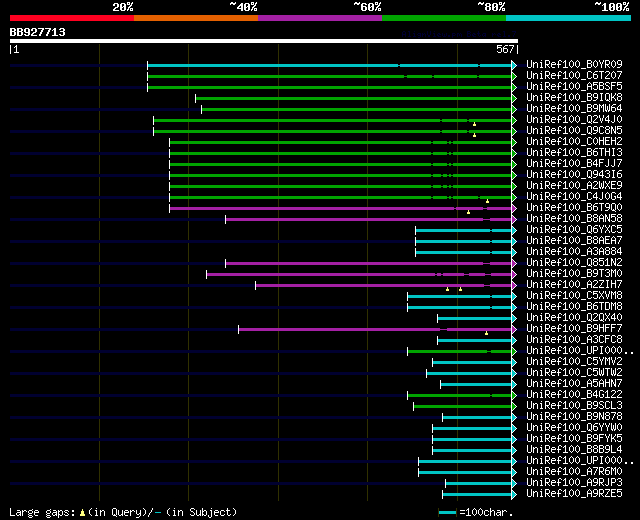This screenshot has width=640, height=520.
Task: Click the yellow gap marker in the Large gaps legend
Action: click(x=82, y=512)
